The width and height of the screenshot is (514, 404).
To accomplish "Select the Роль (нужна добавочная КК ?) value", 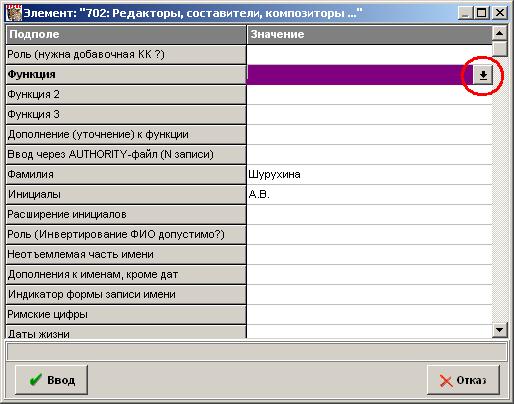I will pyautogui.click(x=369, y=54).
